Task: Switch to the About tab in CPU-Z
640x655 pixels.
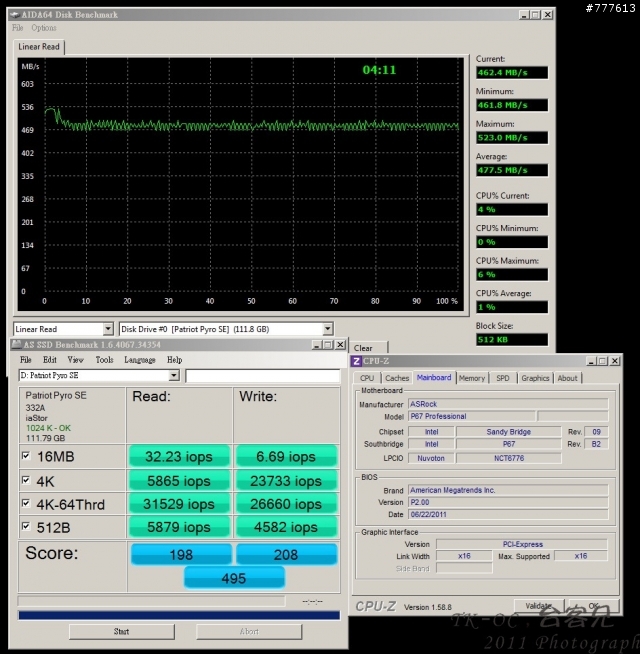Action: pos(567,378)
